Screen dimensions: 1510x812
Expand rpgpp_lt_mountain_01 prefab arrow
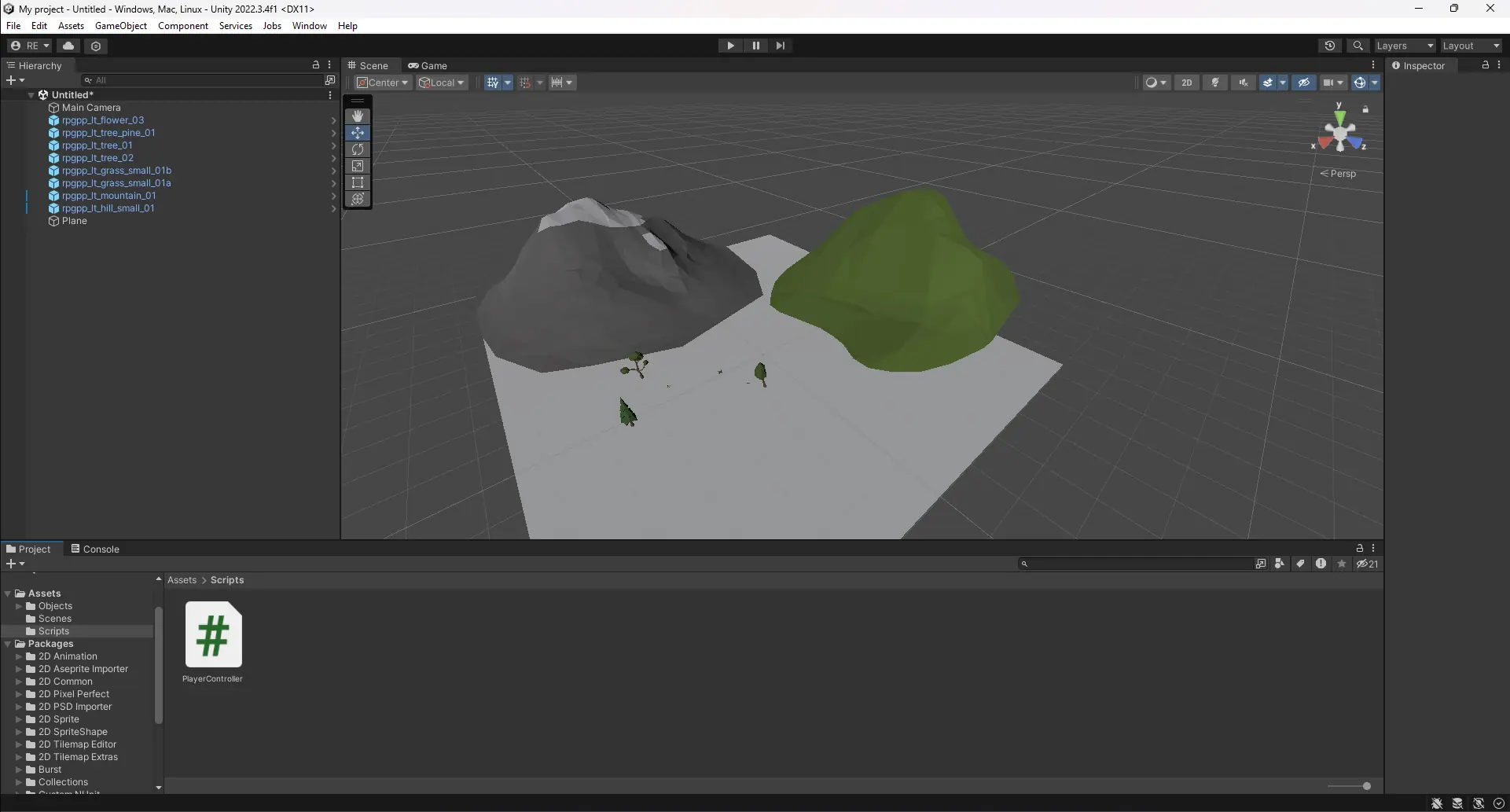click(x=333, y=196)
